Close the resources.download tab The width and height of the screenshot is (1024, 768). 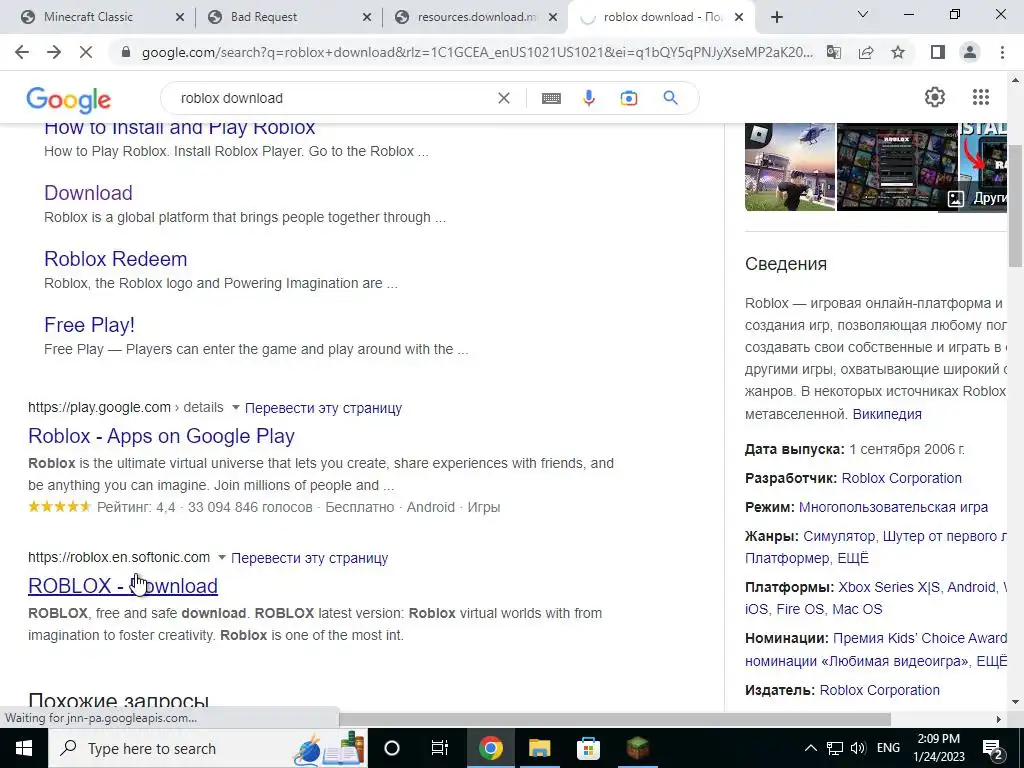click(553, 18)
